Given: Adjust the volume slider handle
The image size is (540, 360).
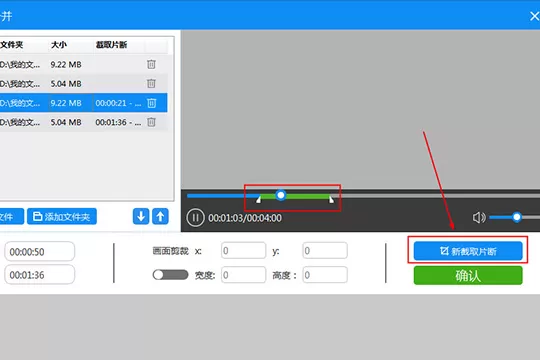Looking at the screenshot, I should point(517,217).
